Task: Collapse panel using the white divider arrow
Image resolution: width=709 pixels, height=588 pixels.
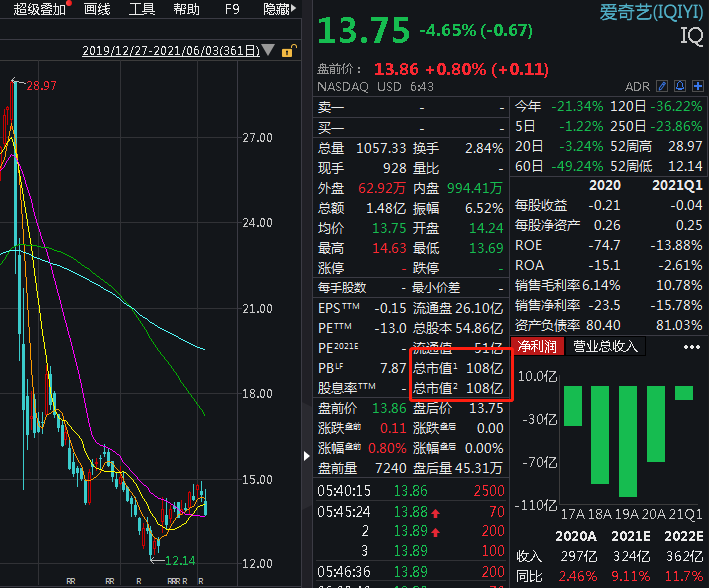Action: pyautogui.click(x=307, y=456)
